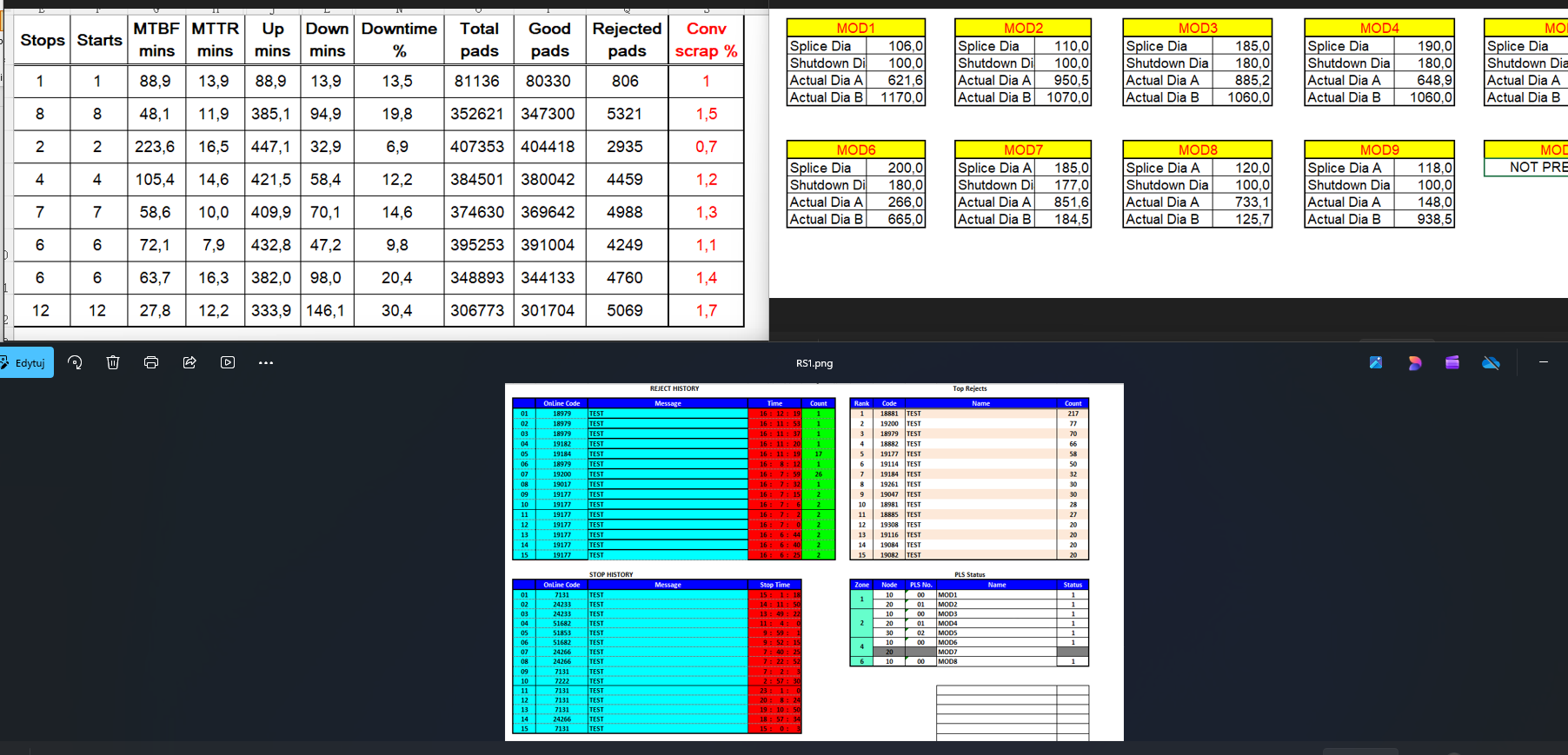Open the three-dots more options menu
The width and height of the screenshot is (1568, 755).
coord(266,362)
